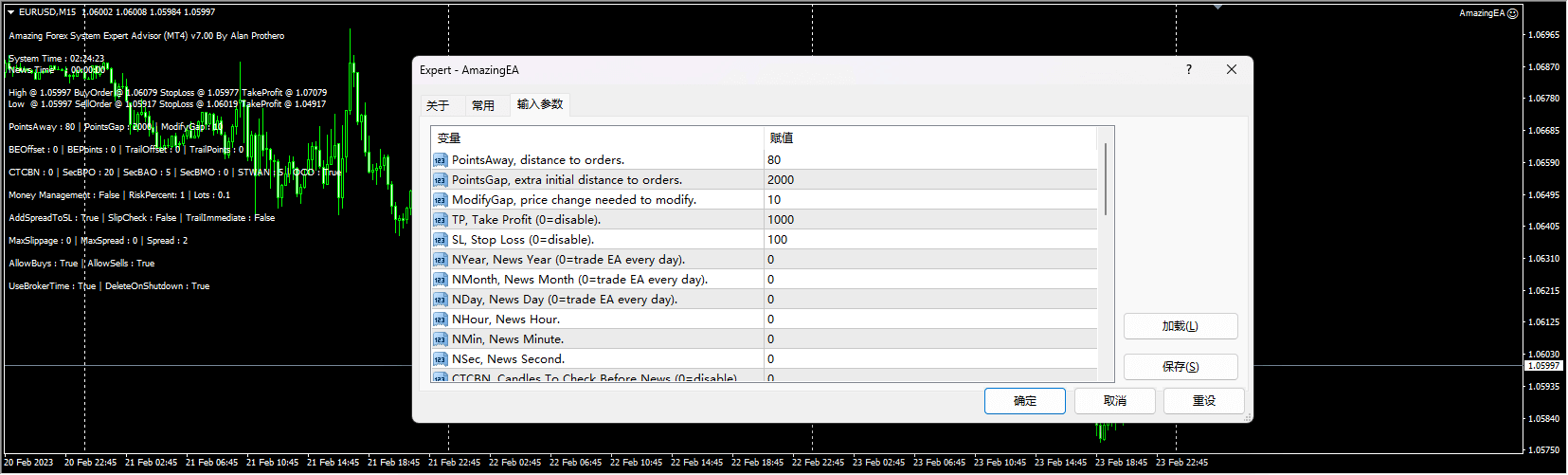Open the help question mark in dialog title

[1189, 69]
